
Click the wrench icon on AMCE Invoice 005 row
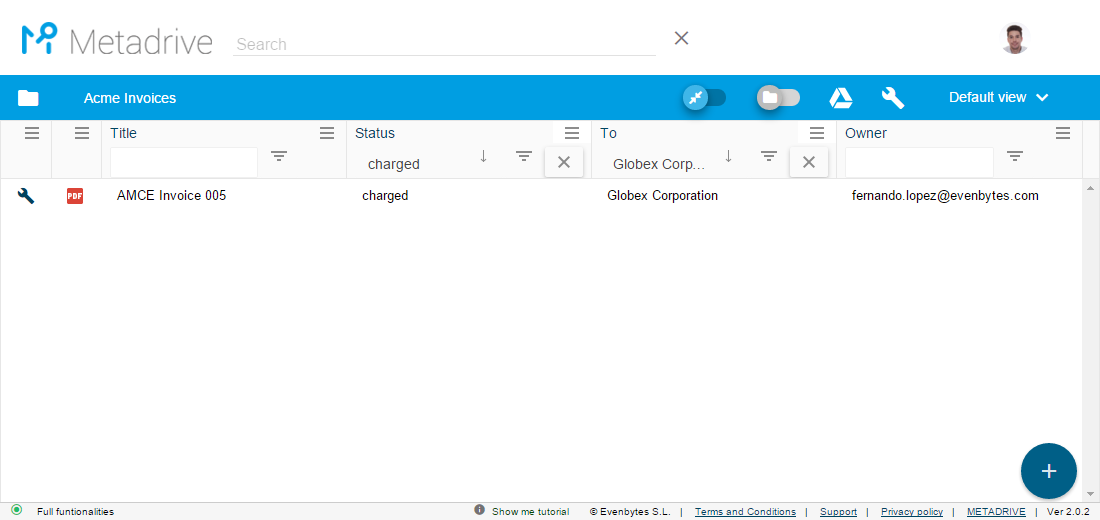[25, 196]
